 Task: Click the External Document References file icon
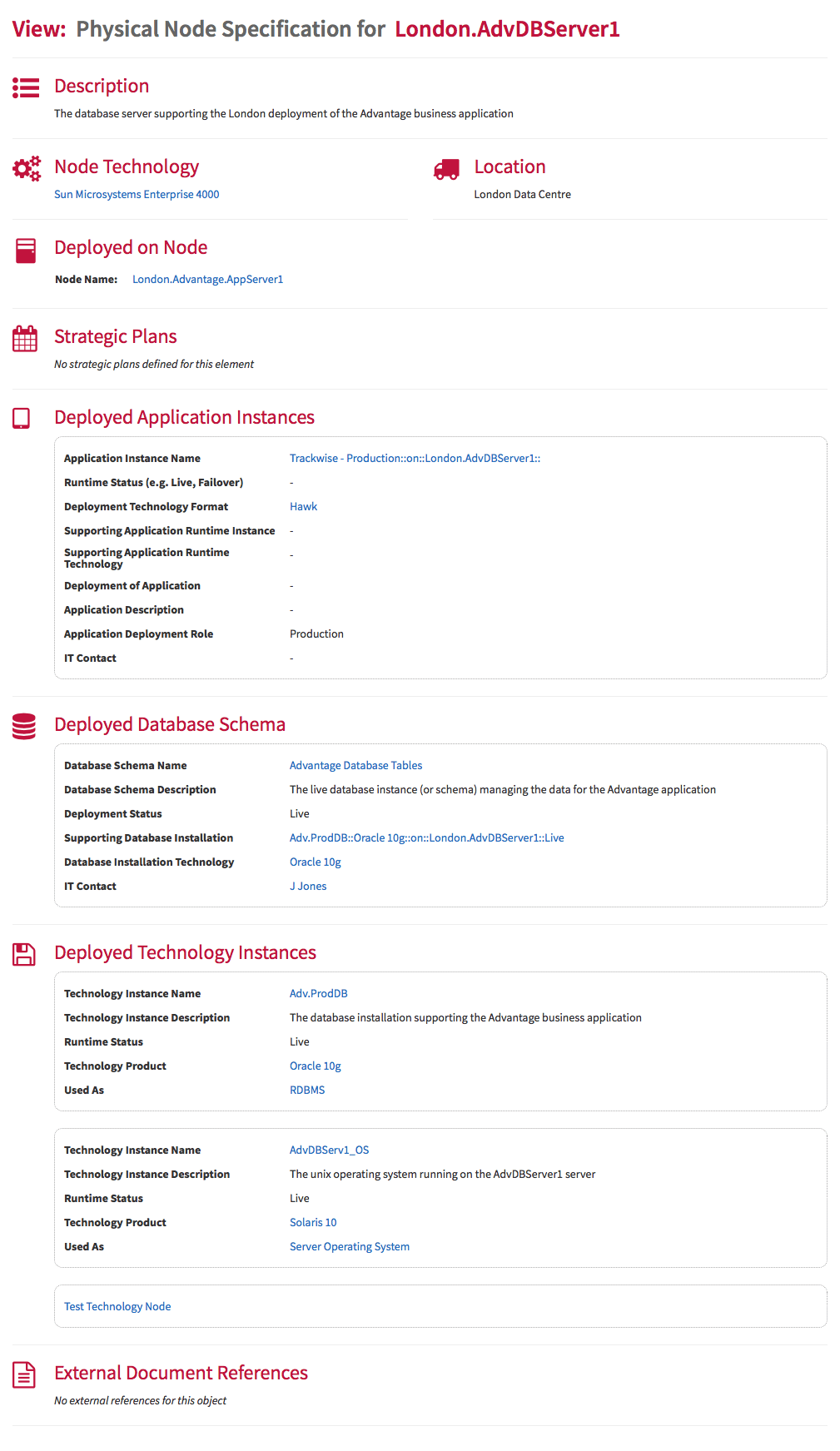pos(24,1375)
